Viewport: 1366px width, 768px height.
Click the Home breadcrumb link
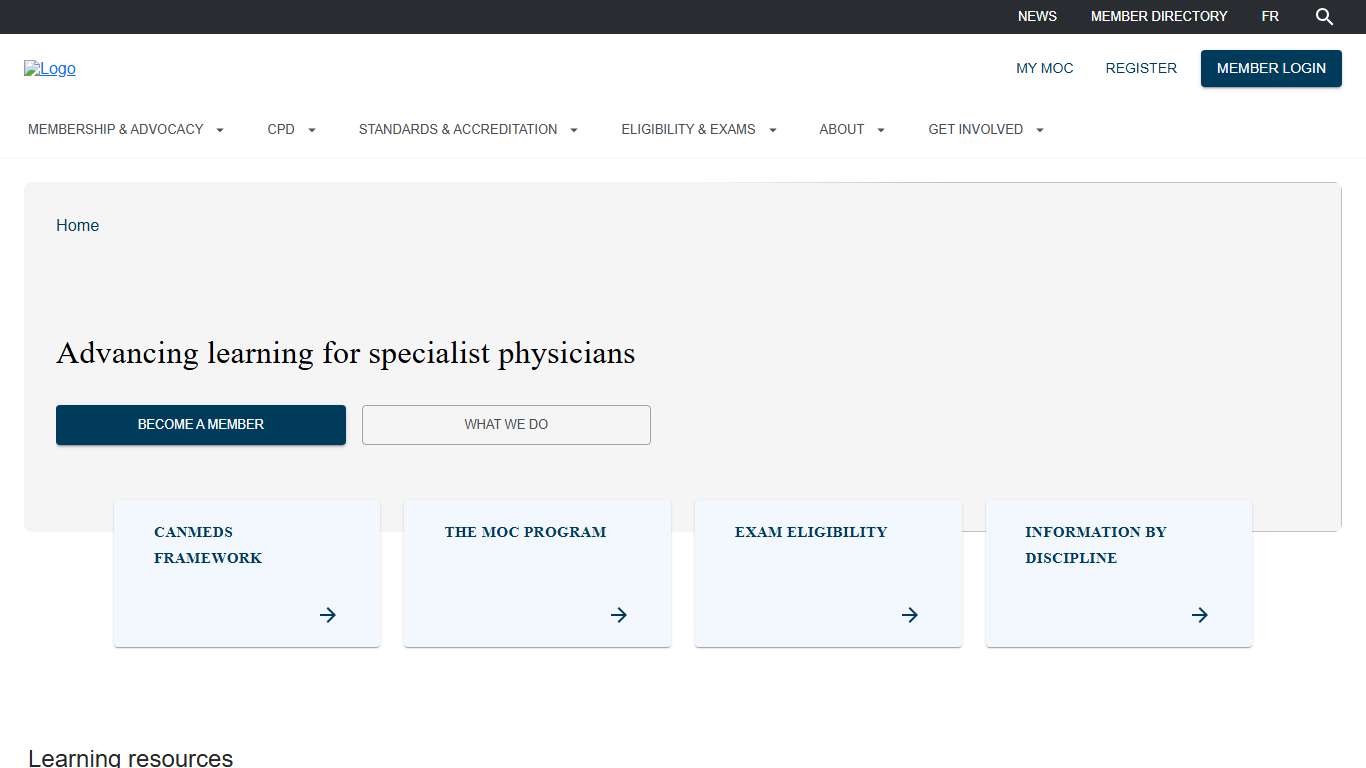[x=77, y=226]
